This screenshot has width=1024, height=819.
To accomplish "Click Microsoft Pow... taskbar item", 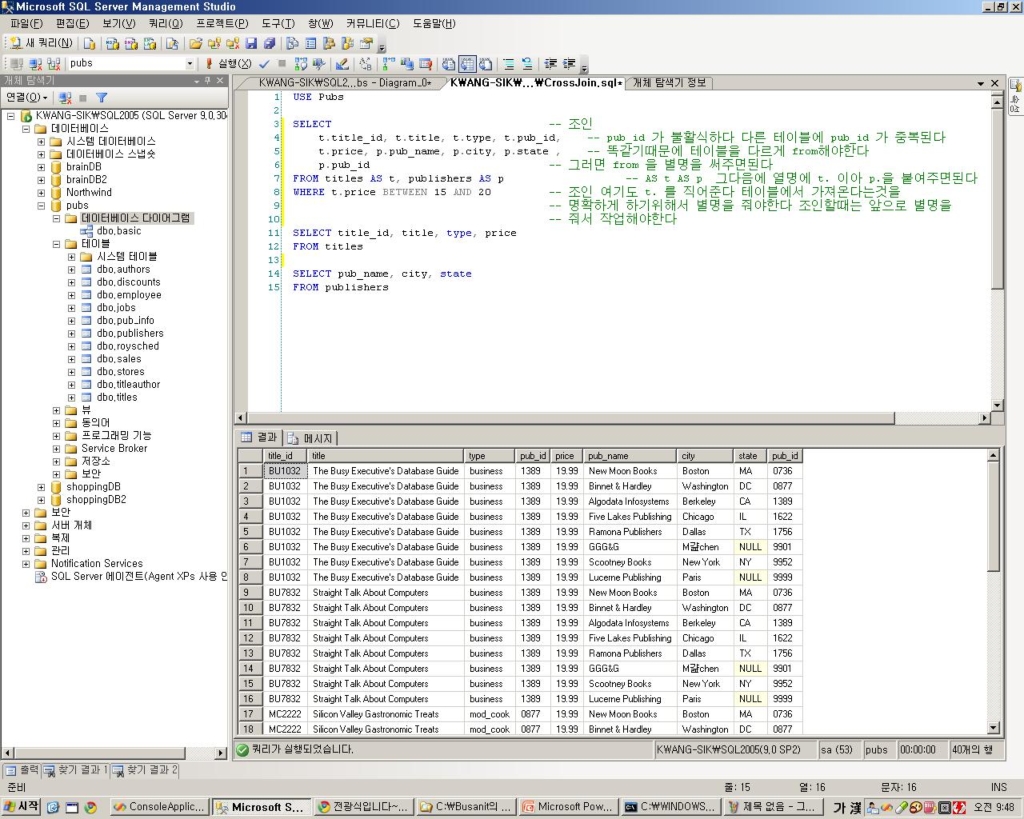I will tap(568, 807).
